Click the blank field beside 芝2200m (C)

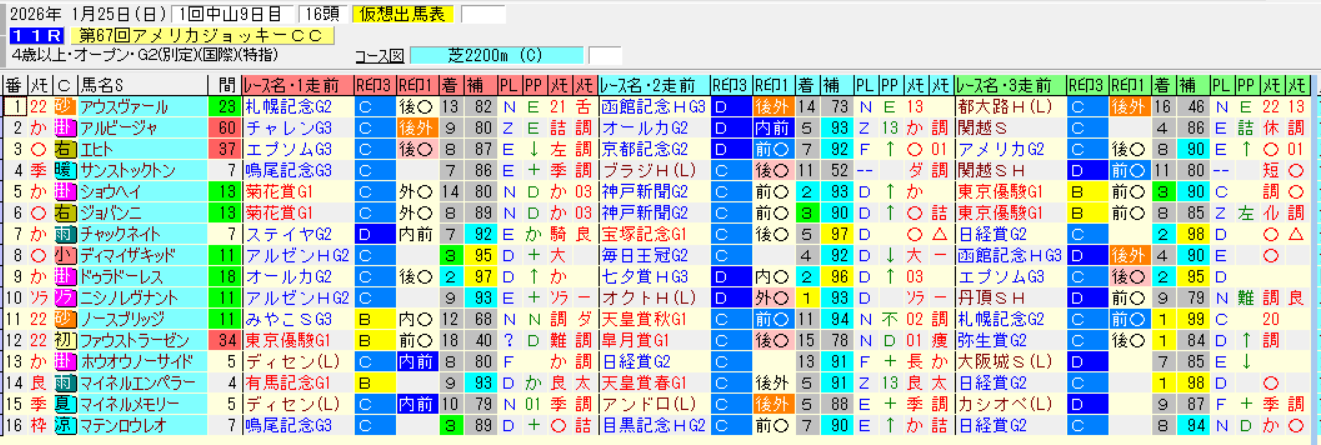point(605,55)
